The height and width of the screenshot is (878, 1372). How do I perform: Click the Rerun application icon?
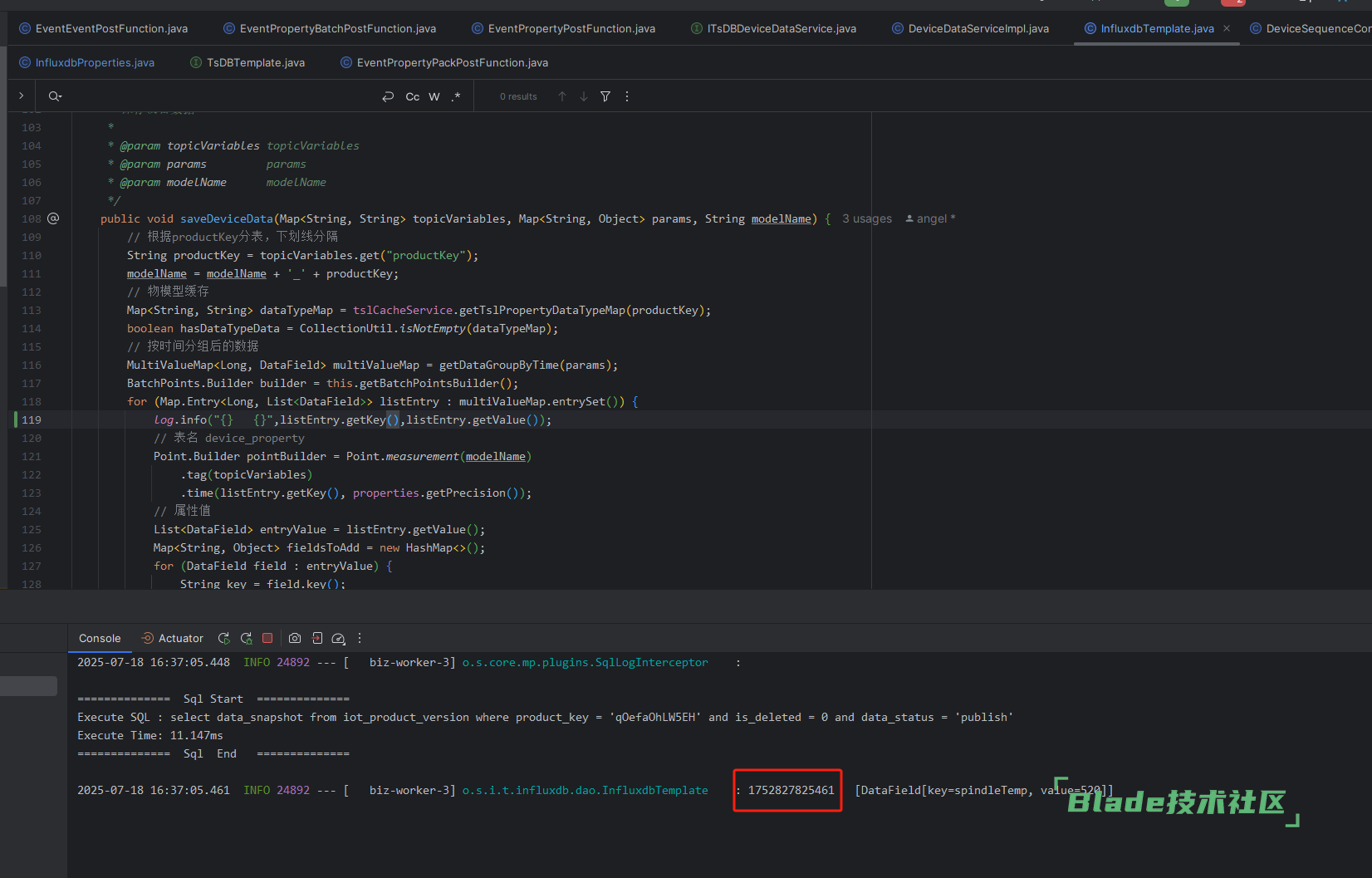[223, 638]
